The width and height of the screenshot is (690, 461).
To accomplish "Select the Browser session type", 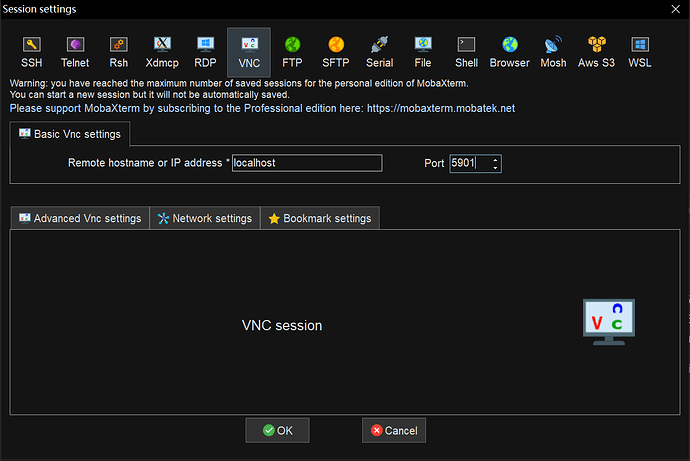I will (510, 52).
